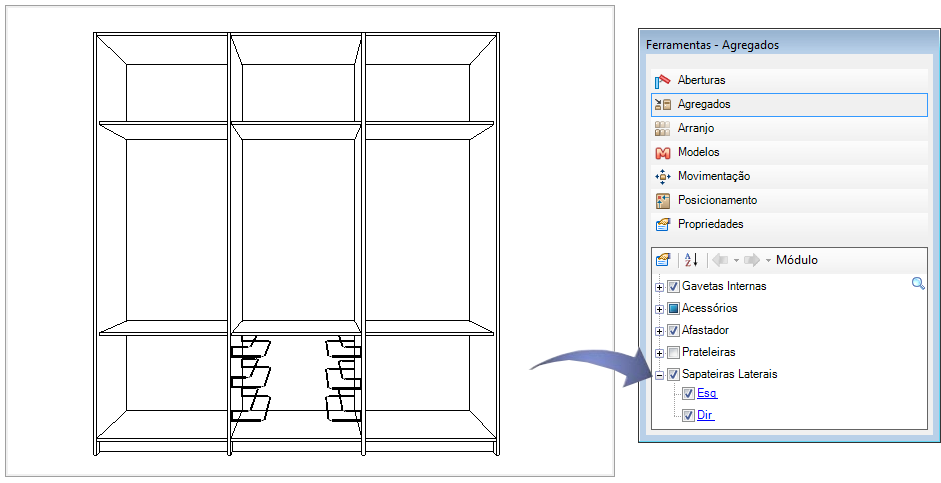Select the Movimentação tool entry
The height and width of the screenshot is (483, 941).
click(789, 176)
